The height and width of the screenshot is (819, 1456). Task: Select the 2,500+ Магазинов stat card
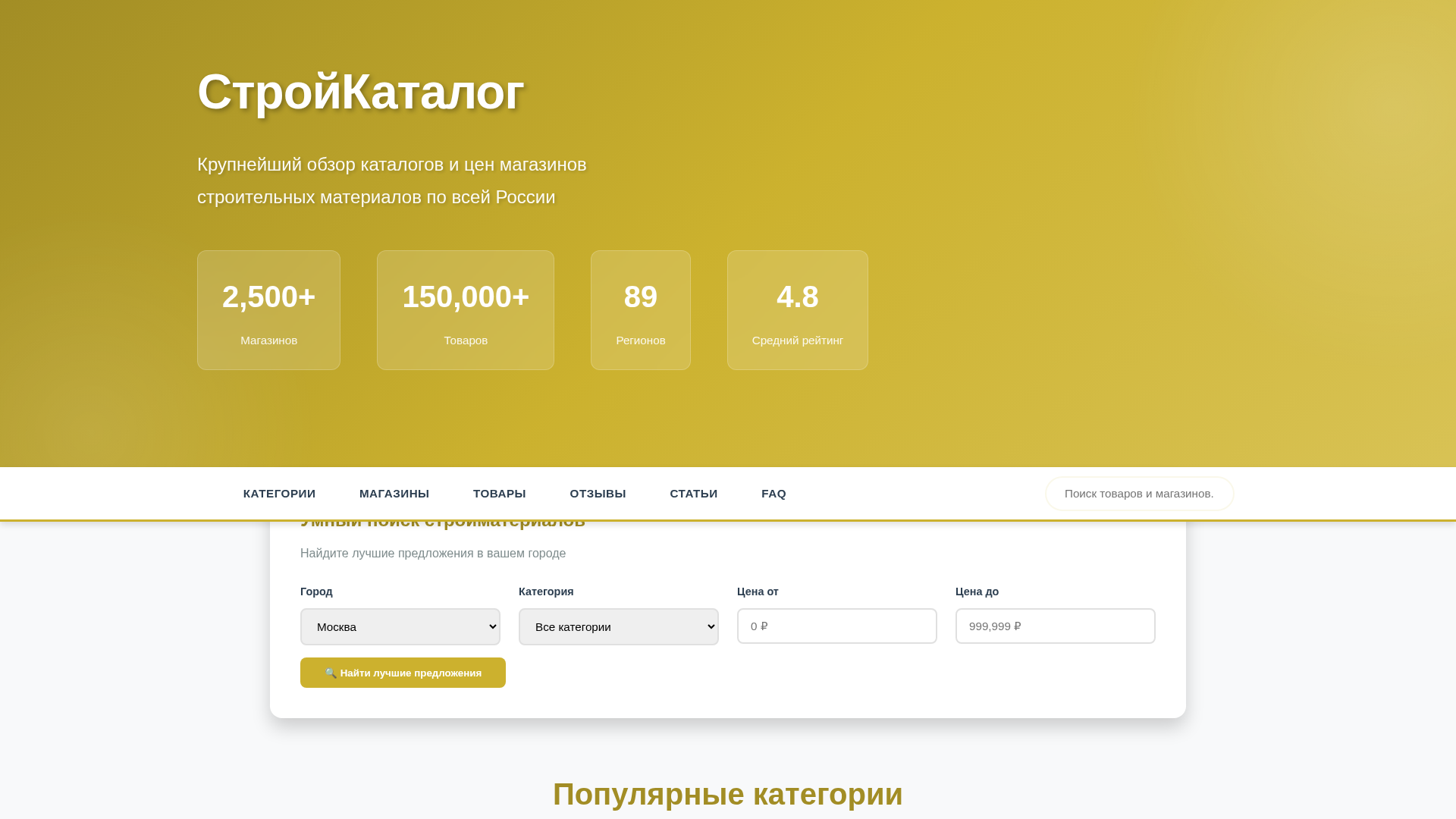[268, 310]
